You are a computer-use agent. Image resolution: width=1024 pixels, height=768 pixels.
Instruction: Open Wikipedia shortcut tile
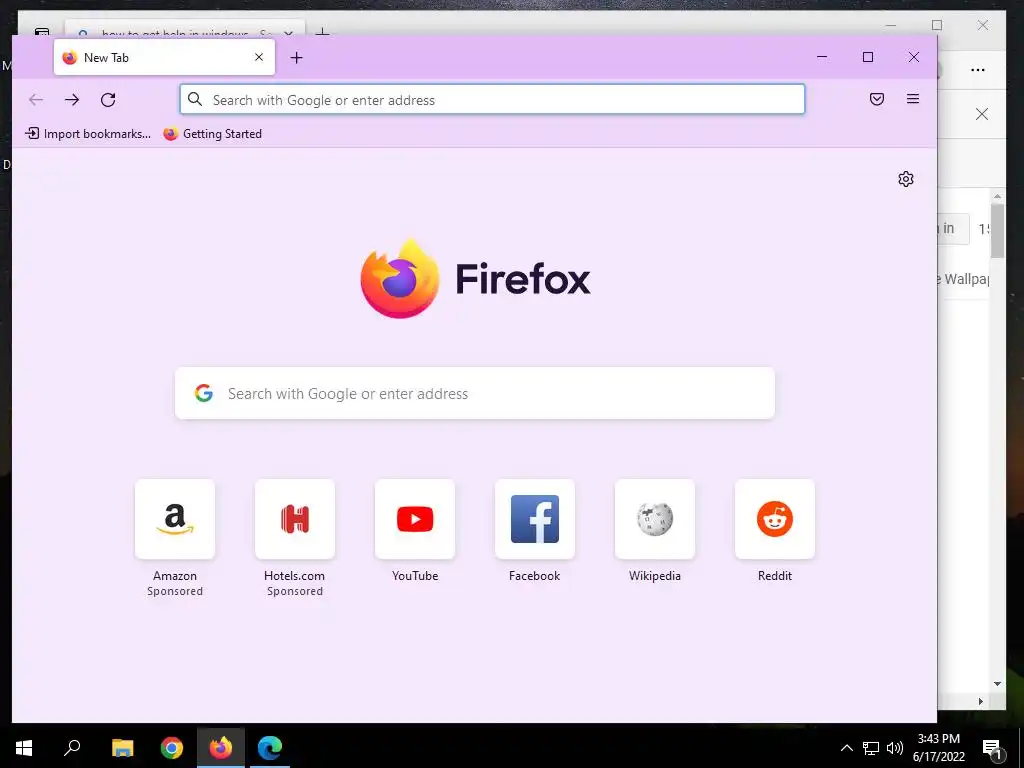tap(655, 519)
